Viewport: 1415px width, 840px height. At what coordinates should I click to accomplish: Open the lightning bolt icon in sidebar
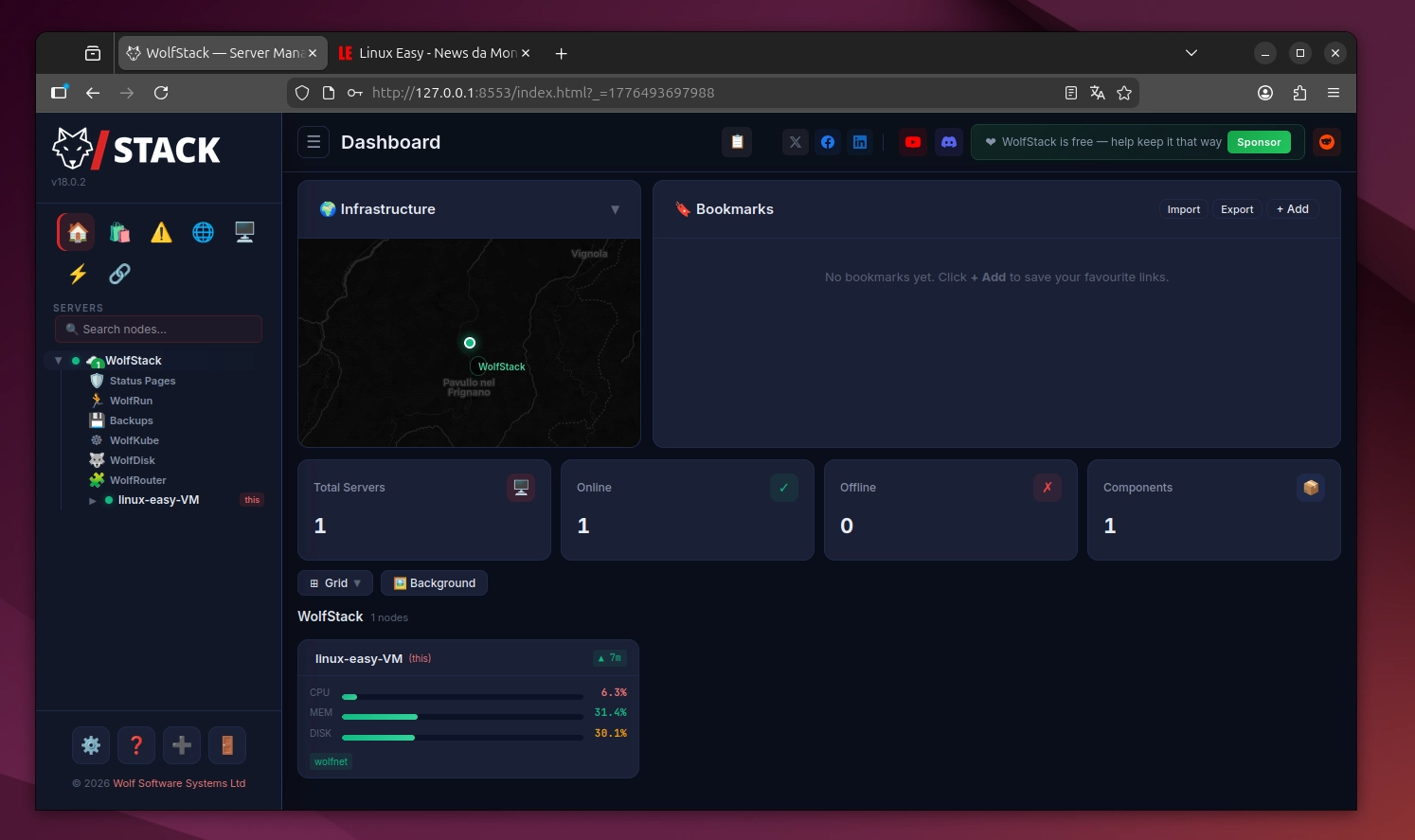(x=78, y=274)
